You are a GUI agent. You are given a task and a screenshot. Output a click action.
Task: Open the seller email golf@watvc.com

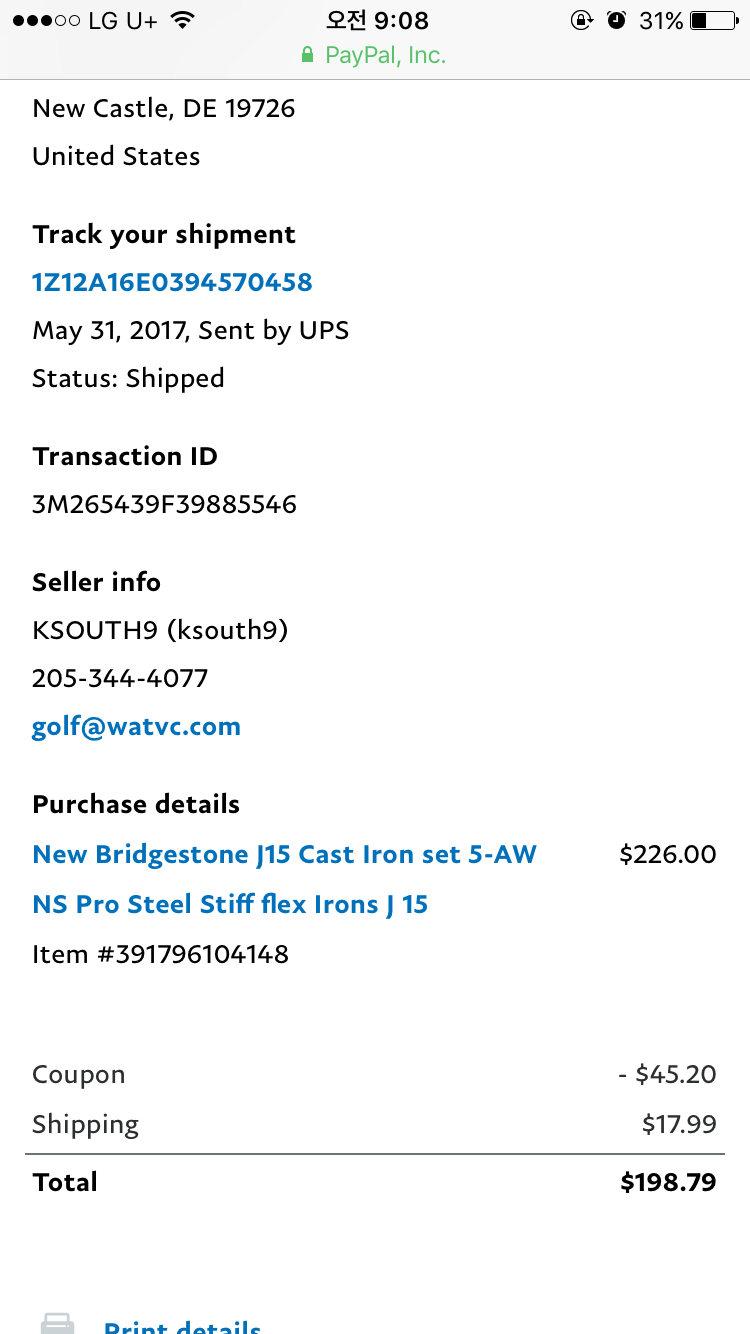(136, 726)
